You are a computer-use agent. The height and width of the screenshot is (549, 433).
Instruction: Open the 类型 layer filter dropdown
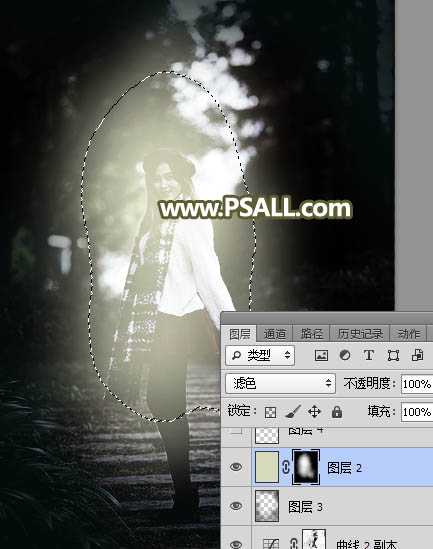260,355
